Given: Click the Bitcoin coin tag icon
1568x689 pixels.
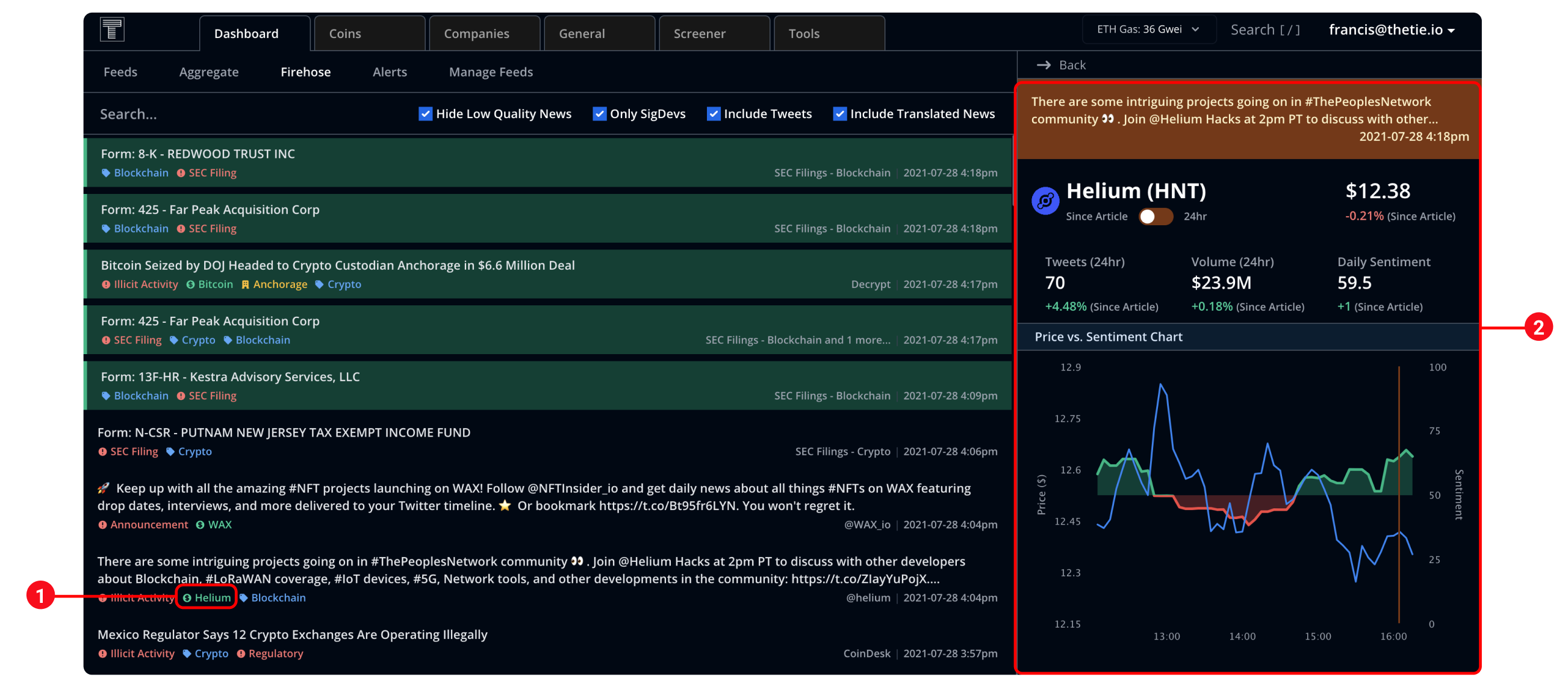Looking at the screenshot, I should 190,285.
